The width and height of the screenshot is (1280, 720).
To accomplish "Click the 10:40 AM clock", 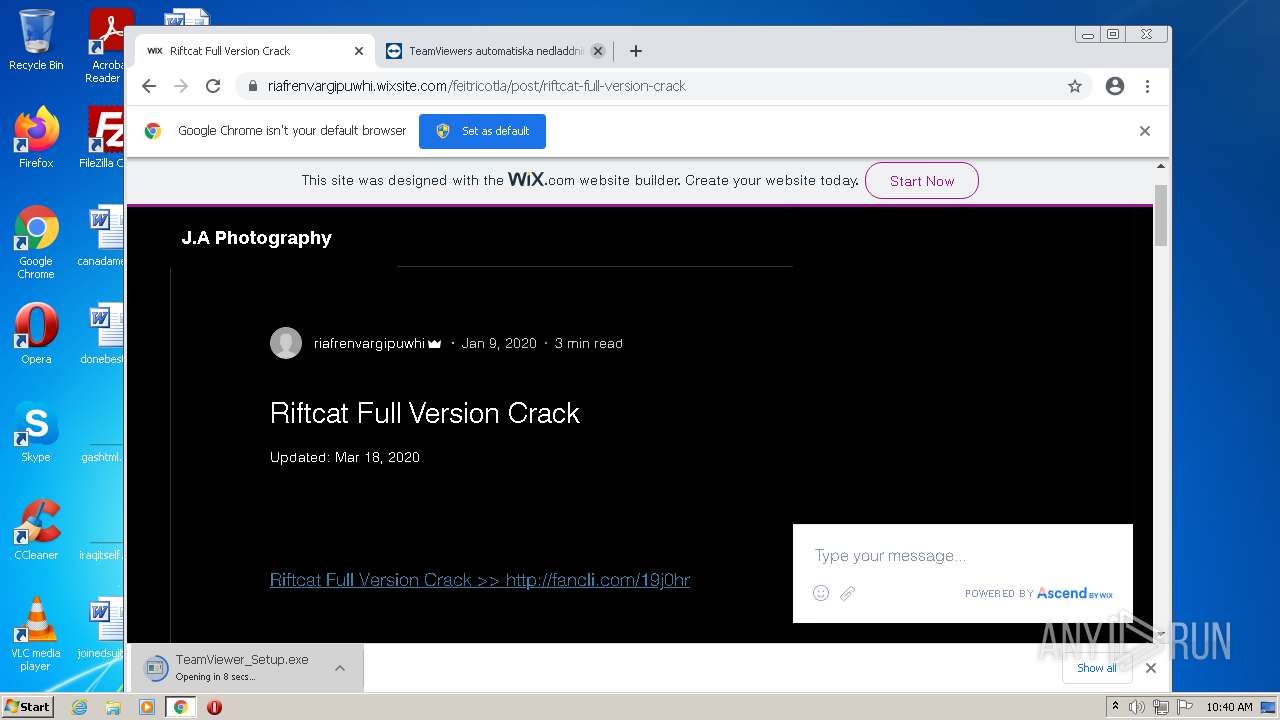I will [x=1229, y=707].
